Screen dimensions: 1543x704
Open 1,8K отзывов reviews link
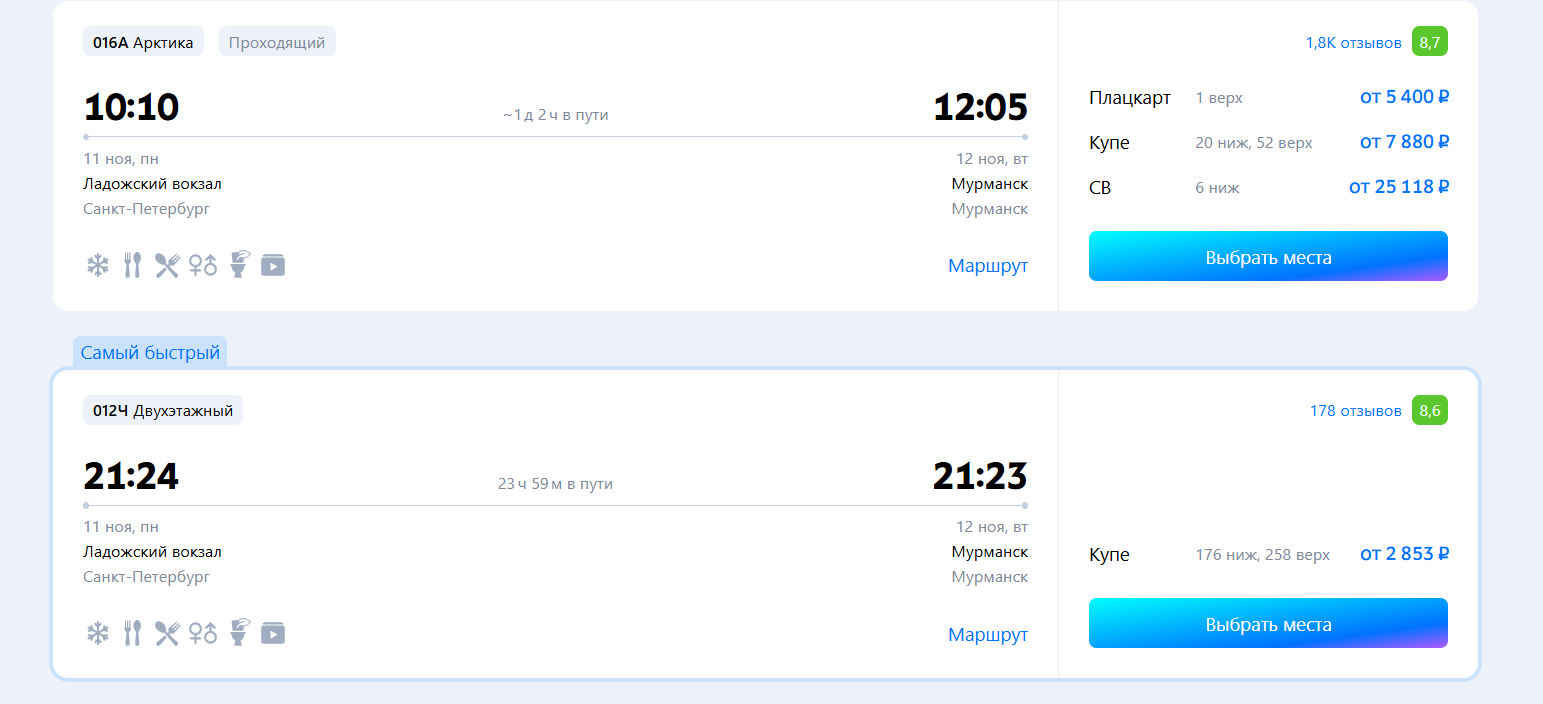[x=1354, y=42]
